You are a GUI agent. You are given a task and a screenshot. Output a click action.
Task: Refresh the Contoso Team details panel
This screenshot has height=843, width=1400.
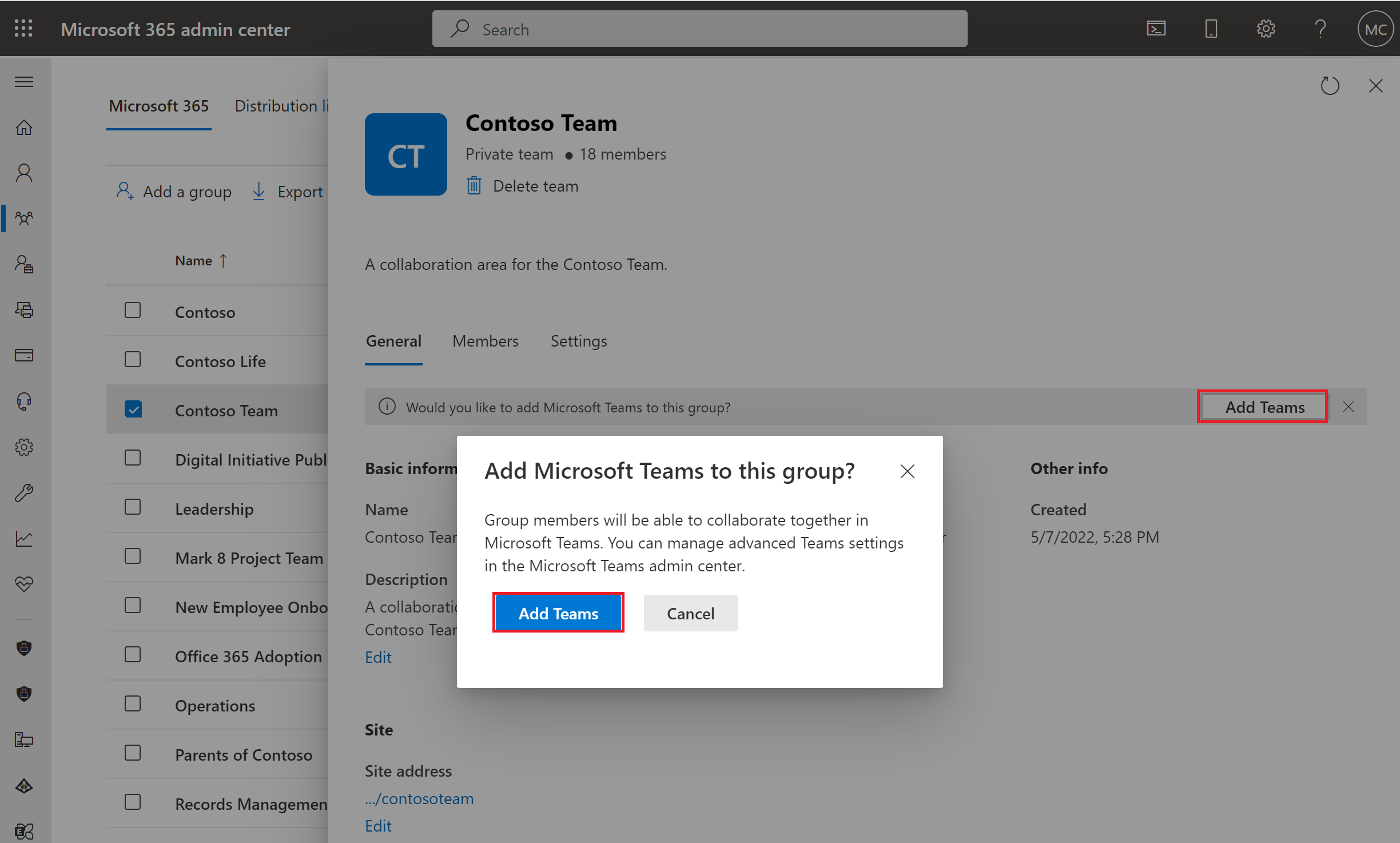coord(1330,86)
